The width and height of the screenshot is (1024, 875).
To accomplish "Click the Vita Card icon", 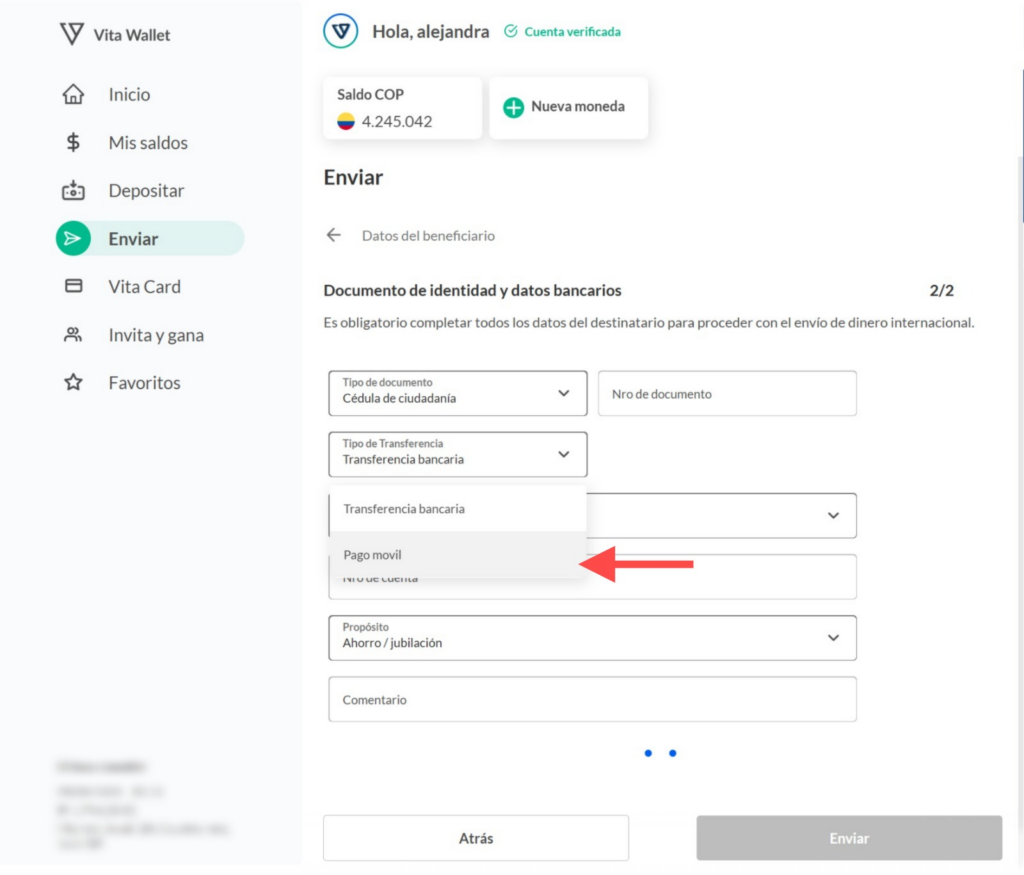I will click(x=73, y=287).
